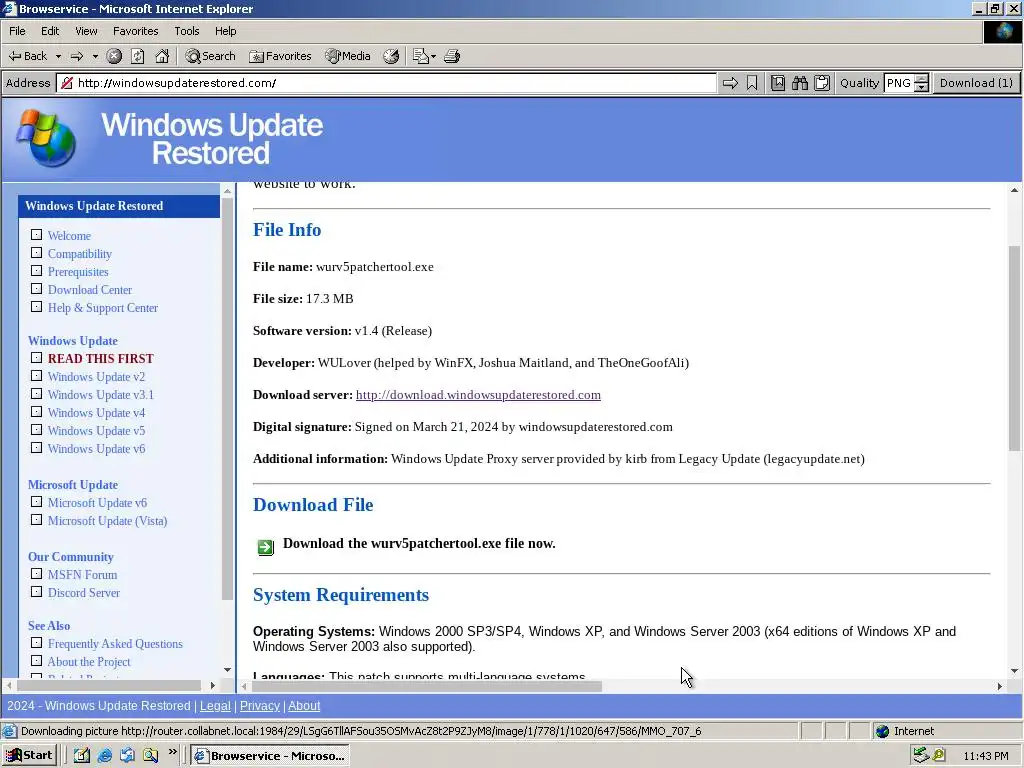Image resolution: width=1024 pixels, height=768 pixels.
Task: Open the Compatibility sidebar link
Action: tap(80, 254)
